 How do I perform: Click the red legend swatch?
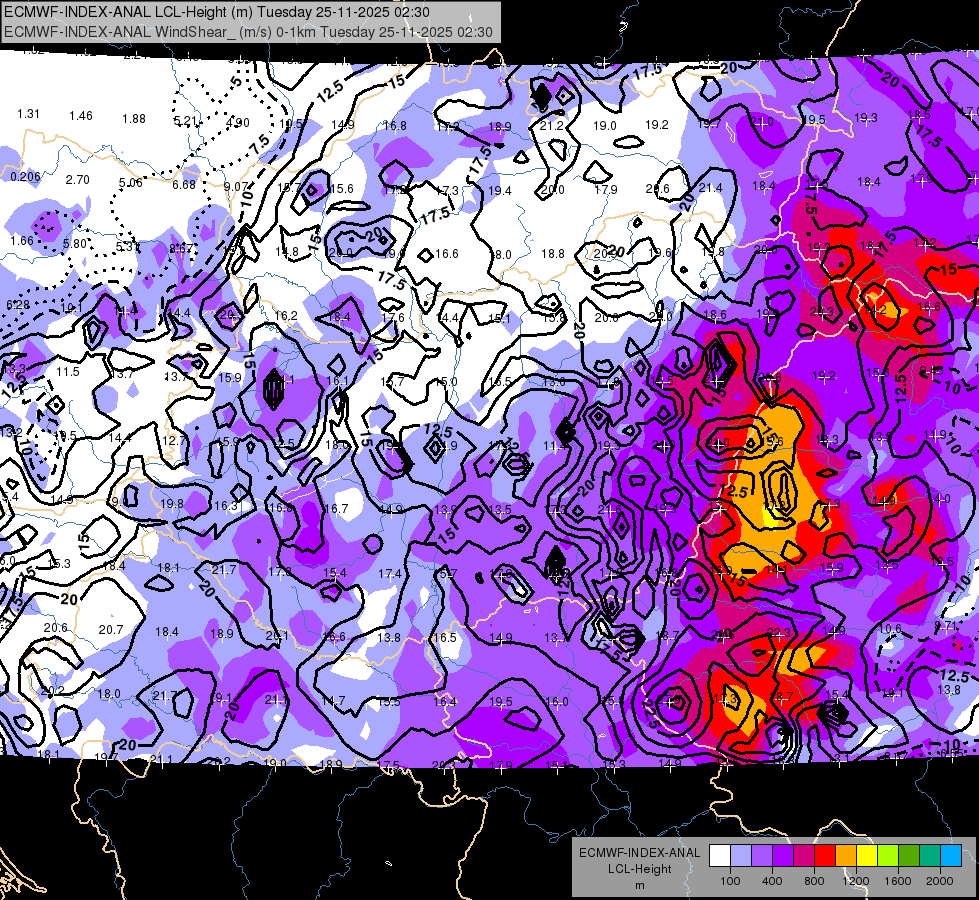pos(825,855)
